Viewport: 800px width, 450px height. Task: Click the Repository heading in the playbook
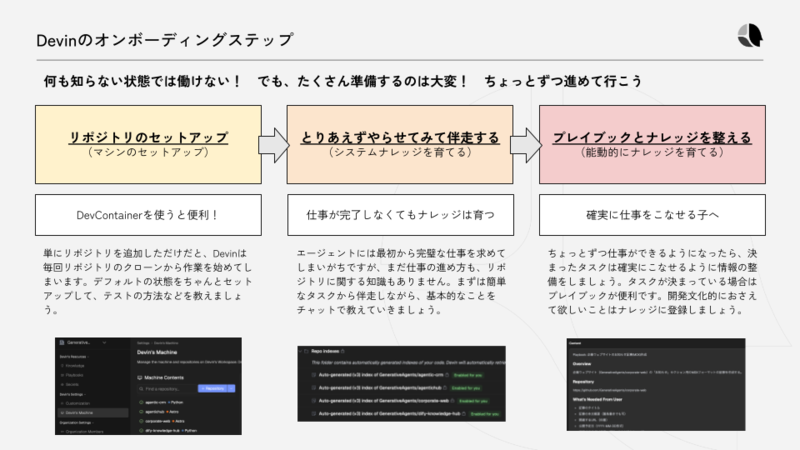[583, 382]
